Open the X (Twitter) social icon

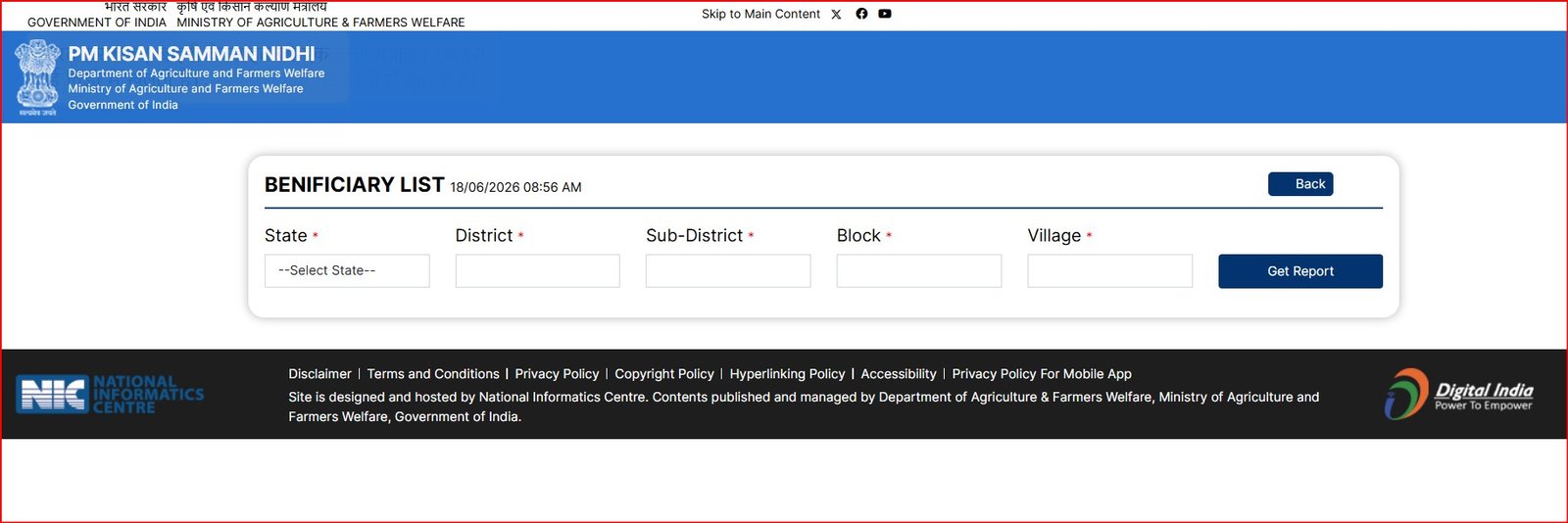836,15
